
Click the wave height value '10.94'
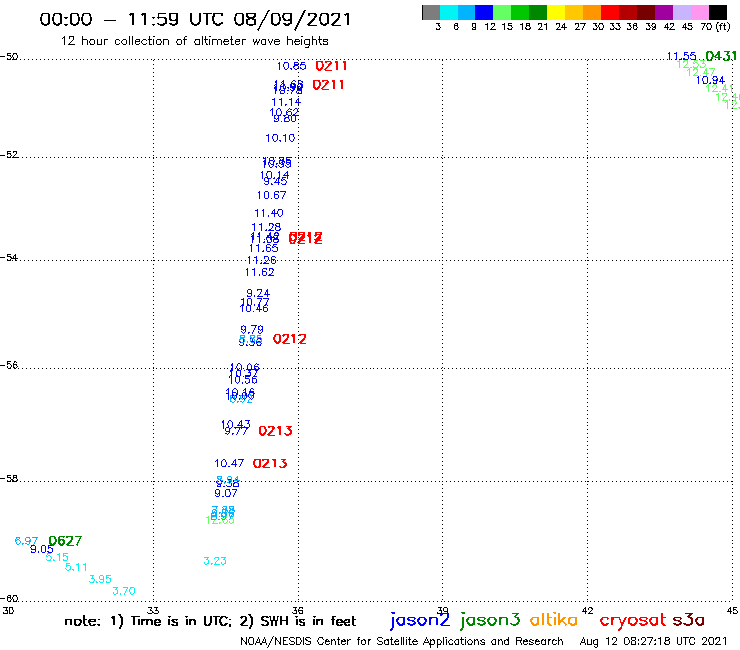click(710, 80)
